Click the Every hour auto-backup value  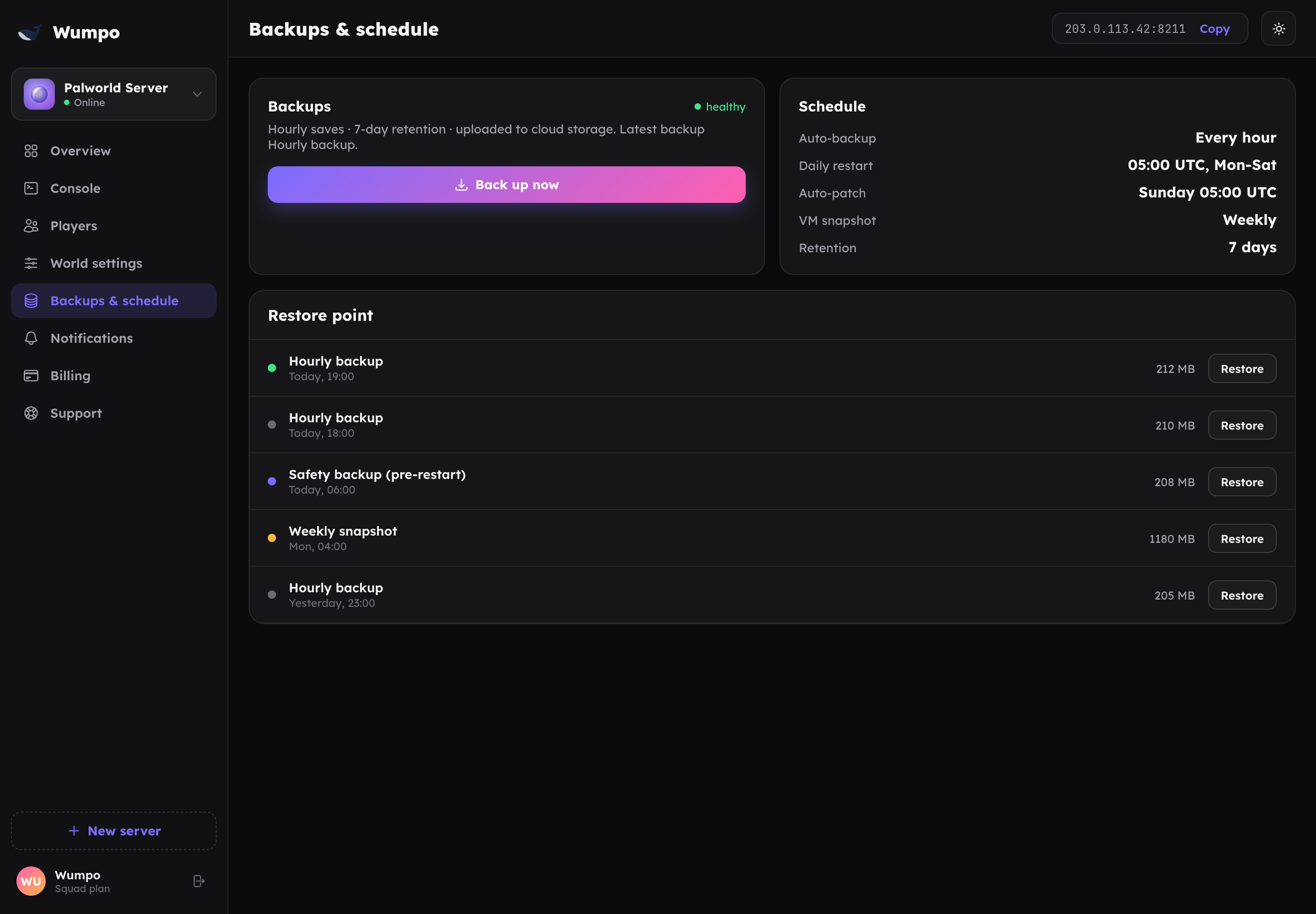[1235, 138]
